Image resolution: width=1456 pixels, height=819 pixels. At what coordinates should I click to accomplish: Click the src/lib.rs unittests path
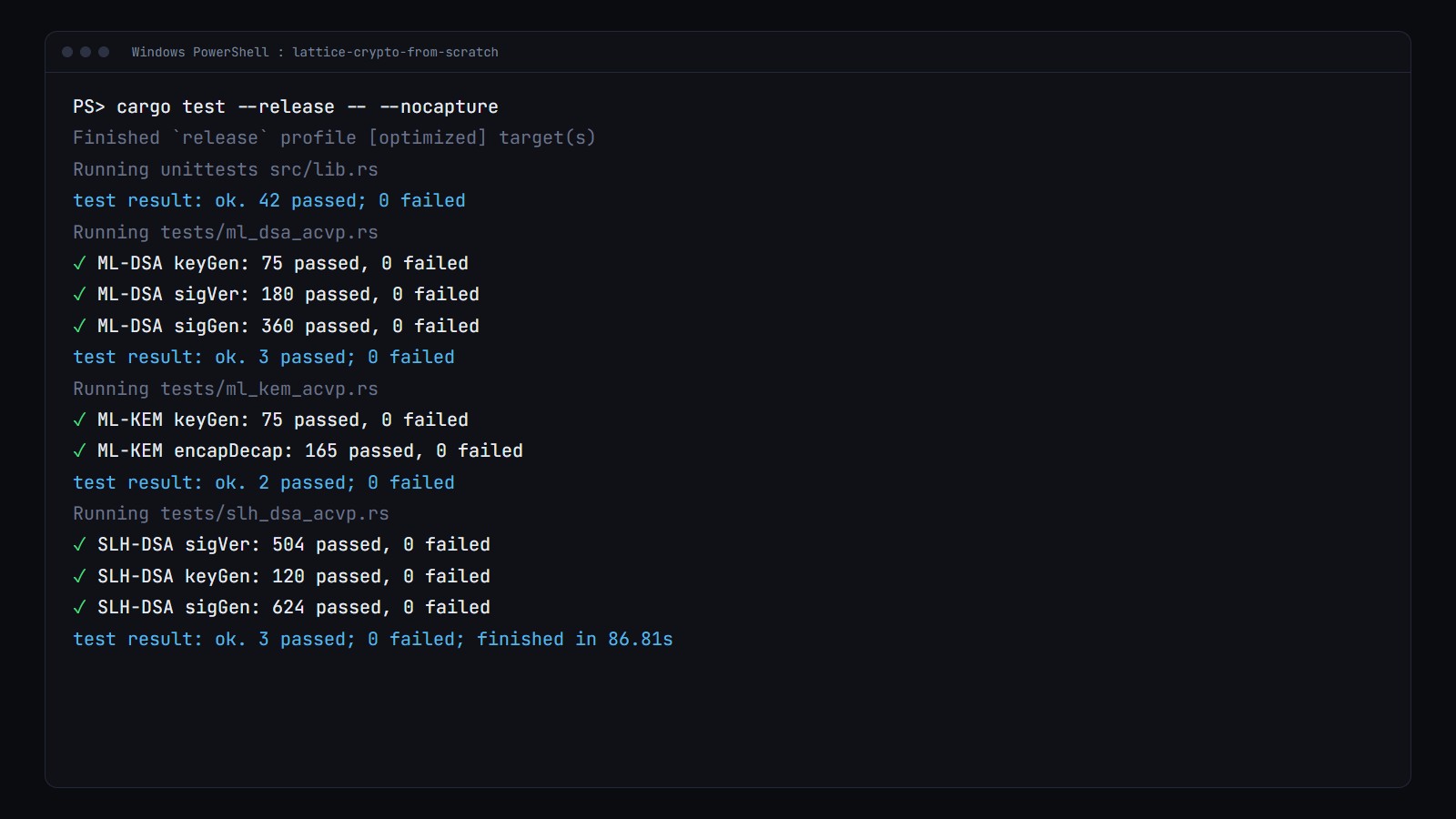[324, 170]
